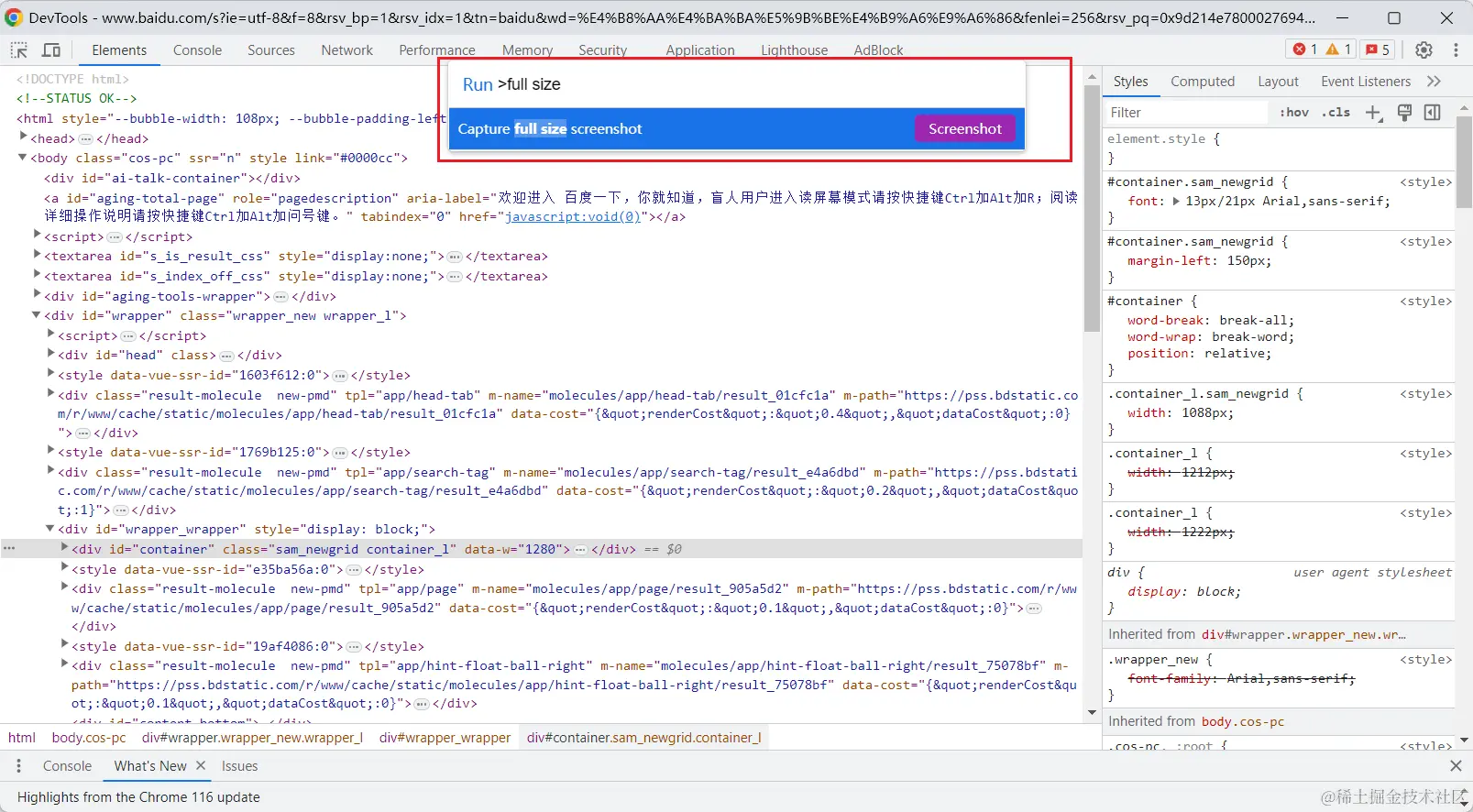Image resolution: width=1473 pixels, height=812 pixels.
Task: Expand the font shorthand property triangle
Action: click(x=1176, y=201)
